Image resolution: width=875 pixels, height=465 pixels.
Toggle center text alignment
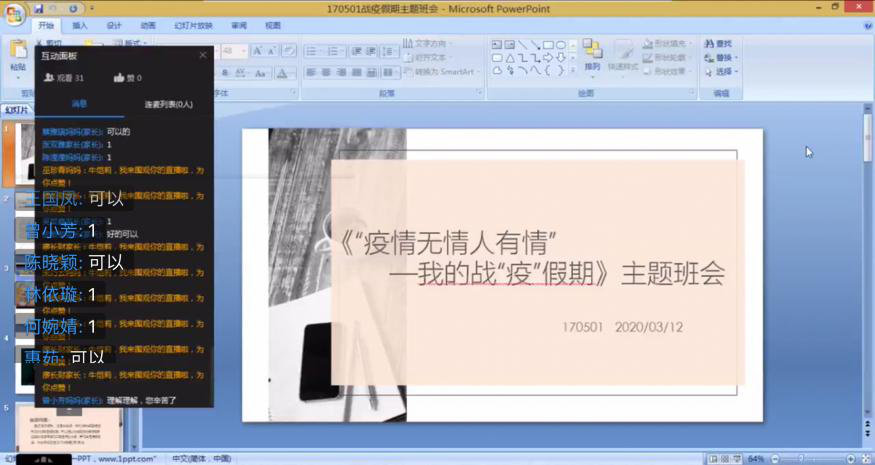point(326,73)
